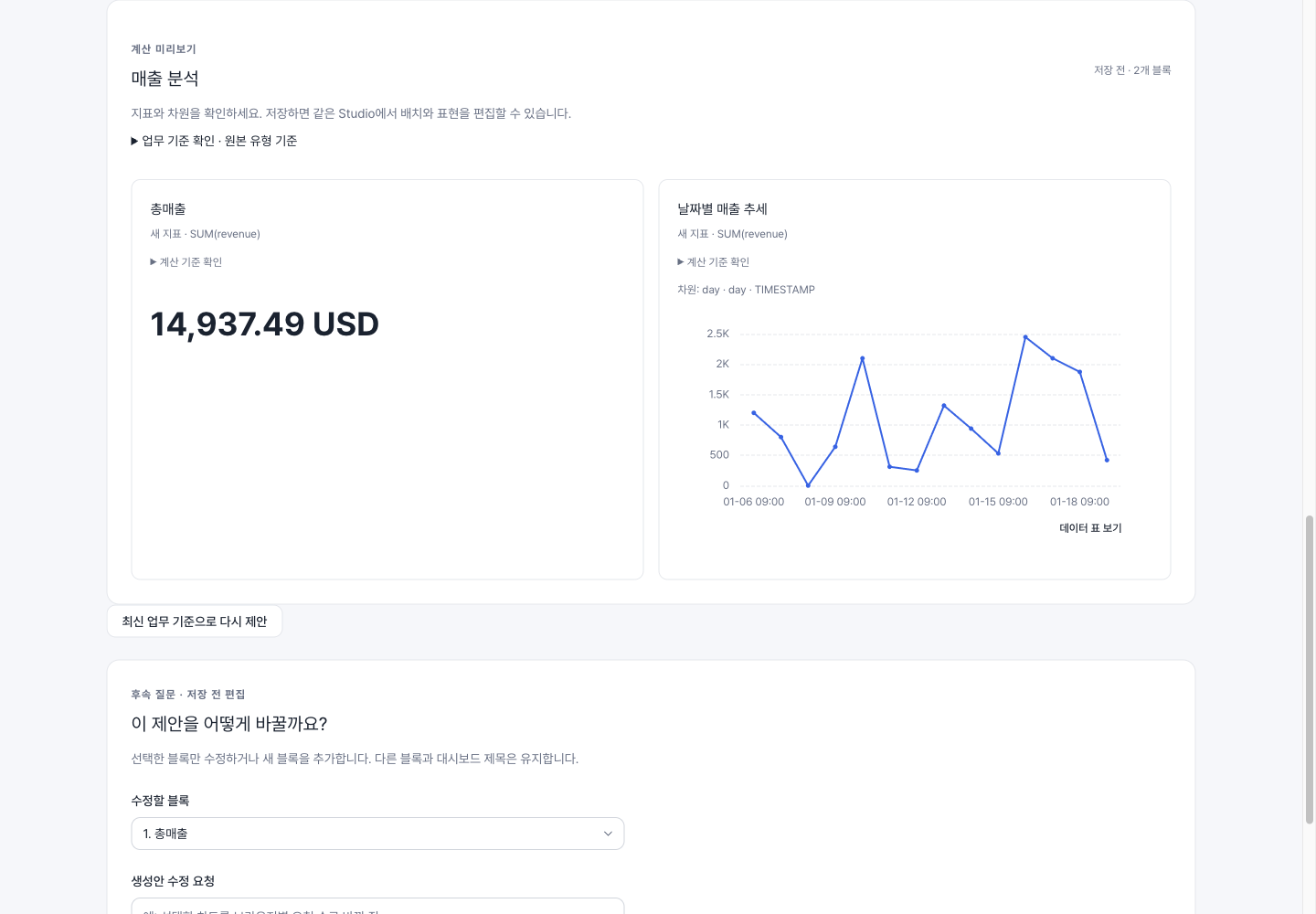Open the 수정할 블록 dropdown
Screen dimensions: 1316x914
(377, 834)
